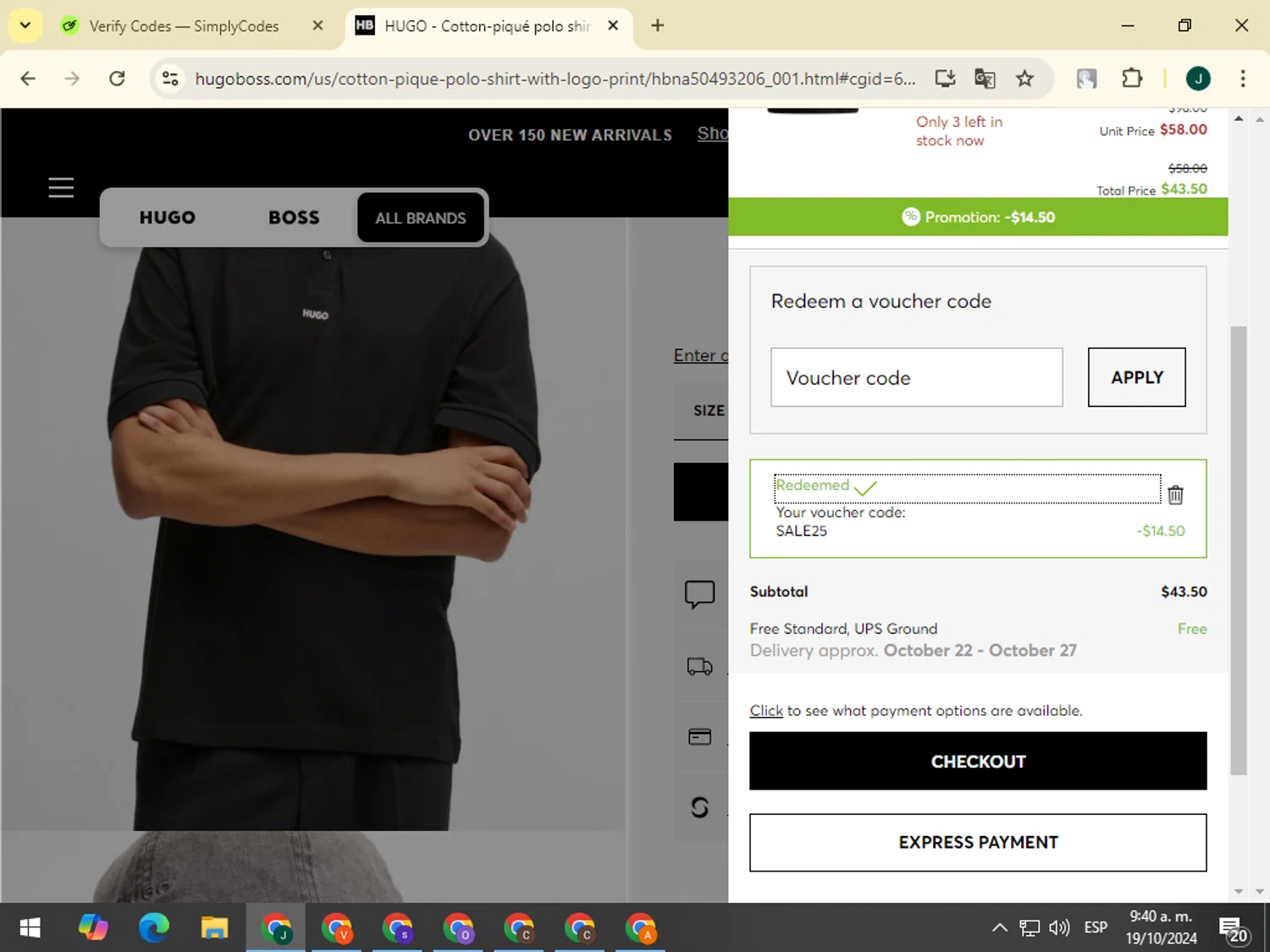1270x952 pixels.
Task: Select HUGO brand tab
Action: pos(168,217)
